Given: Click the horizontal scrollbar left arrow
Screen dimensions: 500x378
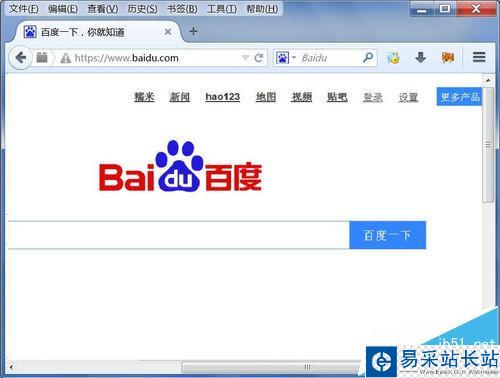Looking at the screenshot, I should [x=11, y=367].
